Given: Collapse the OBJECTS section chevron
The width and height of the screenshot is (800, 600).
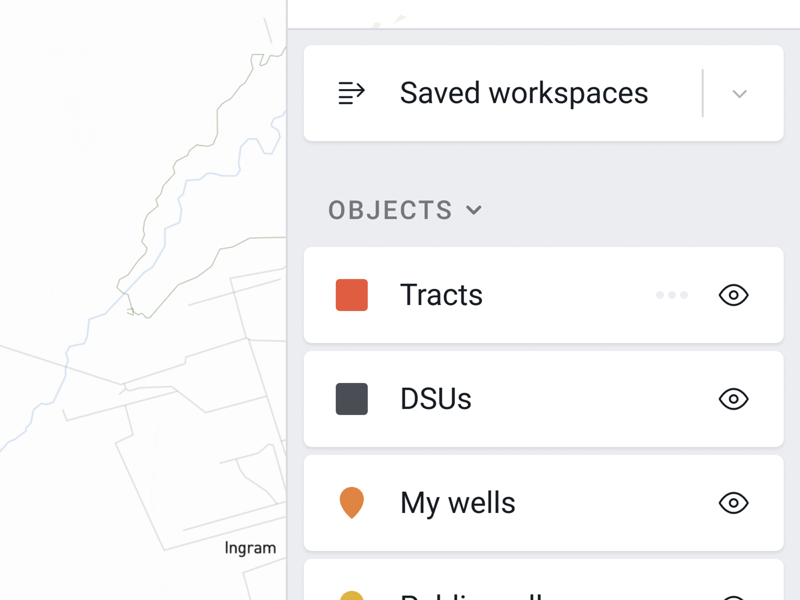Looking at the screenshot, I should tap(474, 210).
